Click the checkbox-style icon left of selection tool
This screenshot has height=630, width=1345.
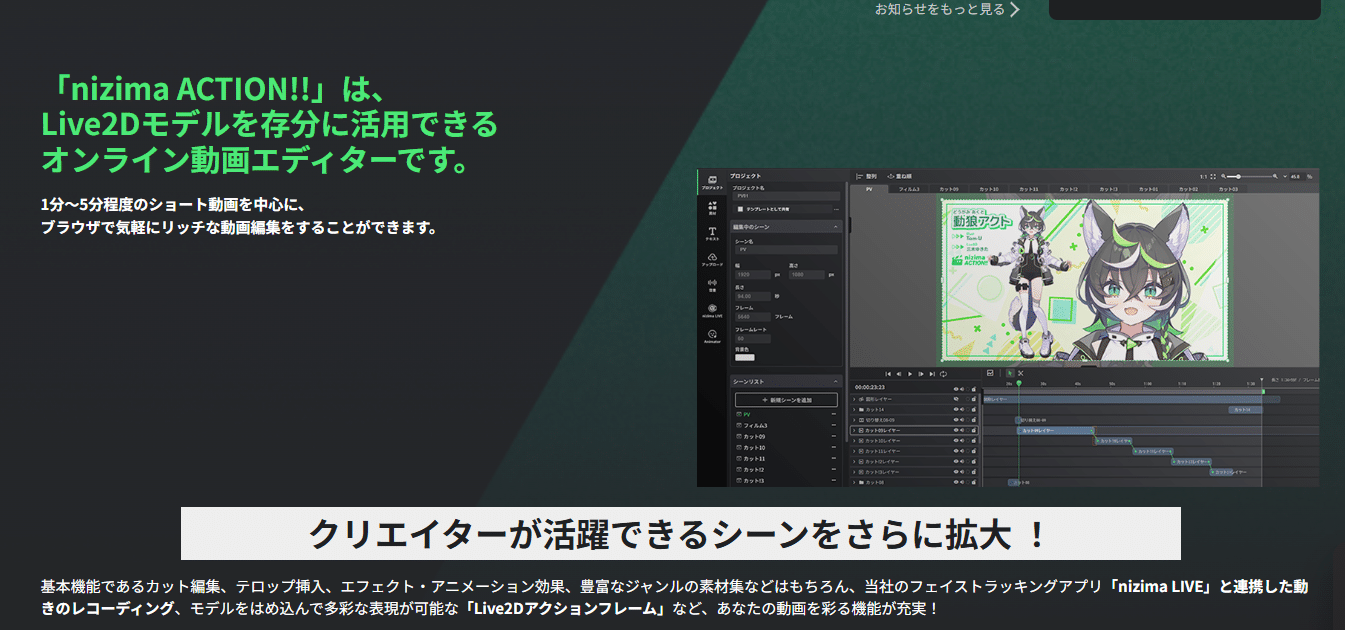989,373
